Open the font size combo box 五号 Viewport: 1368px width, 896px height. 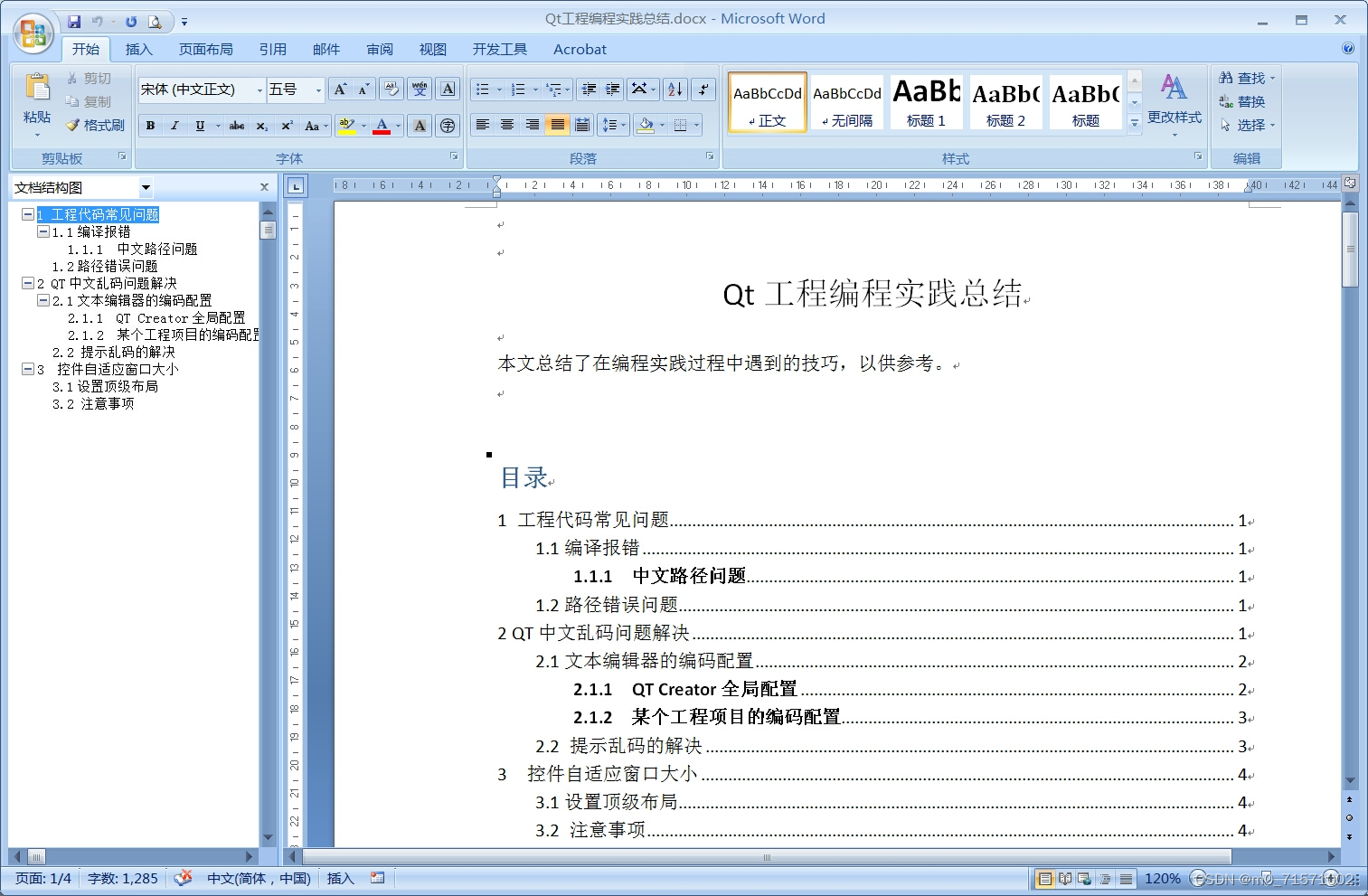tap(296, 89)
